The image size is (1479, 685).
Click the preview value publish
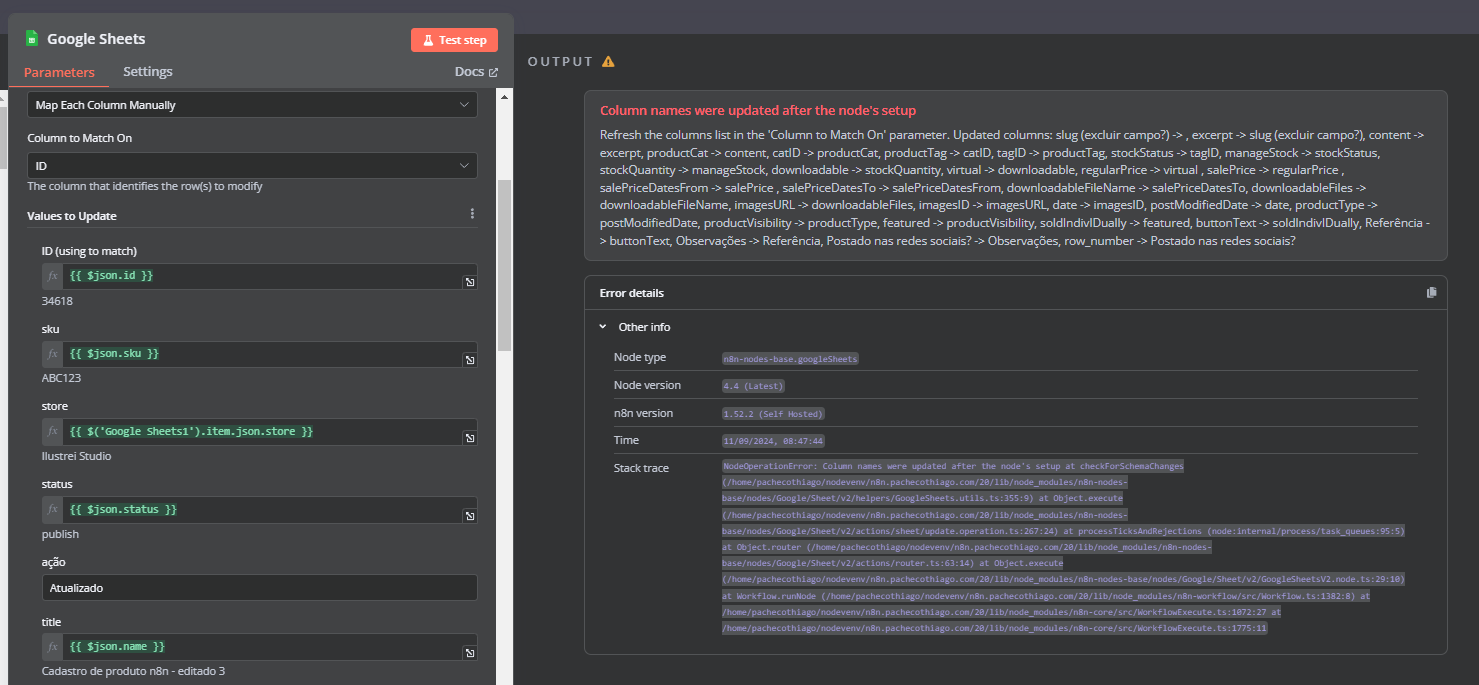[60, 535]
